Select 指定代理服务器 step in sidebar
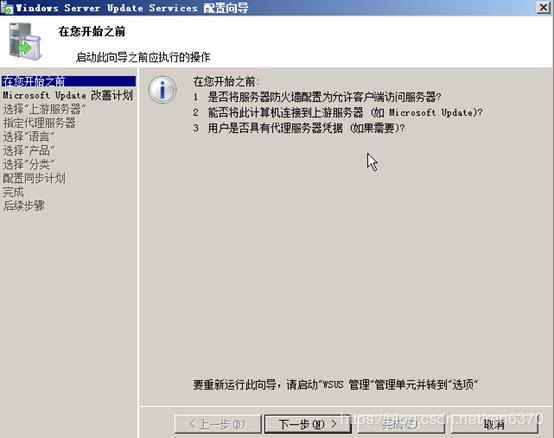This screenshot has width=554, height=438. tap(39, 123)
